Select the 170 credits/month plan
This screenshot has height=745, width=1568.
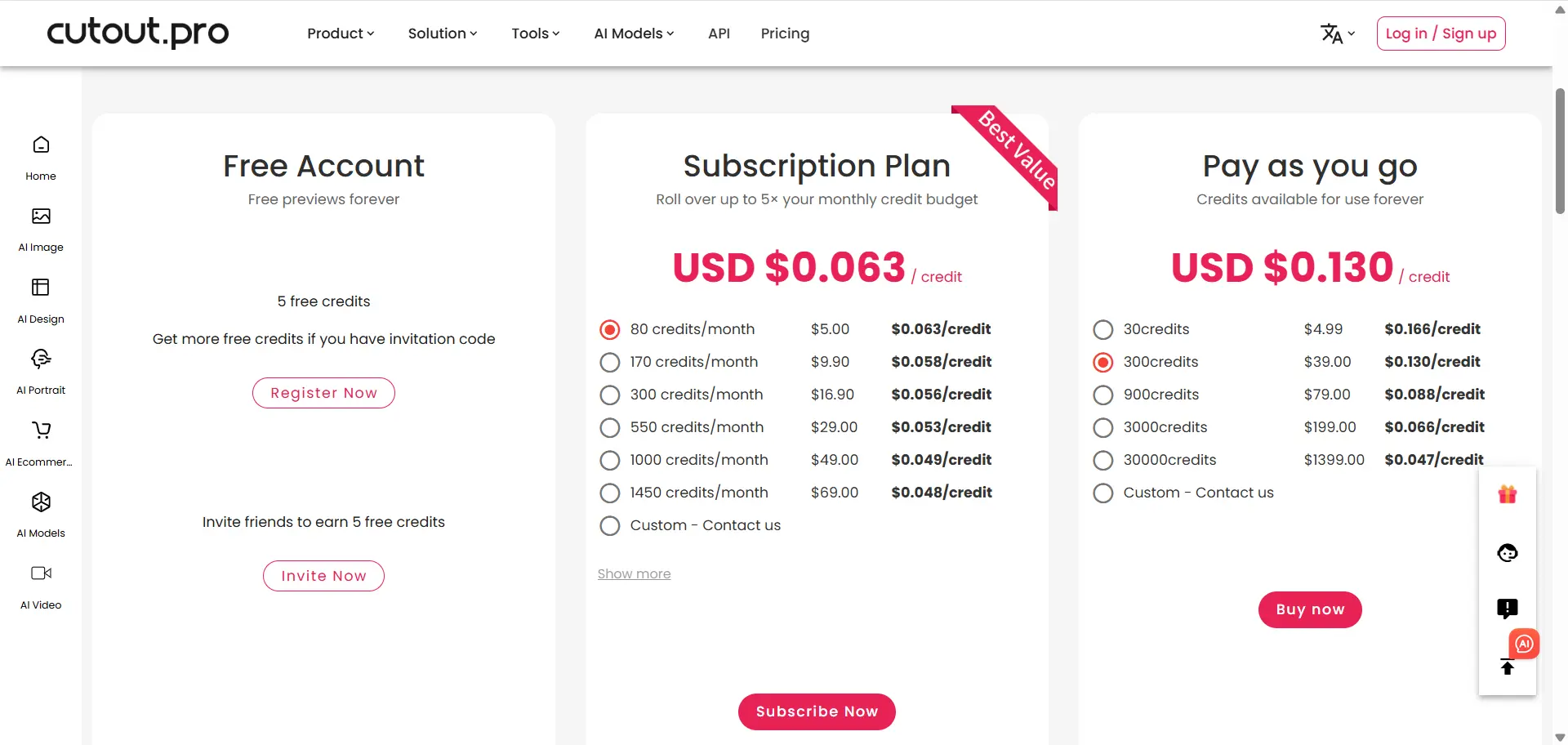coord(609,362)
